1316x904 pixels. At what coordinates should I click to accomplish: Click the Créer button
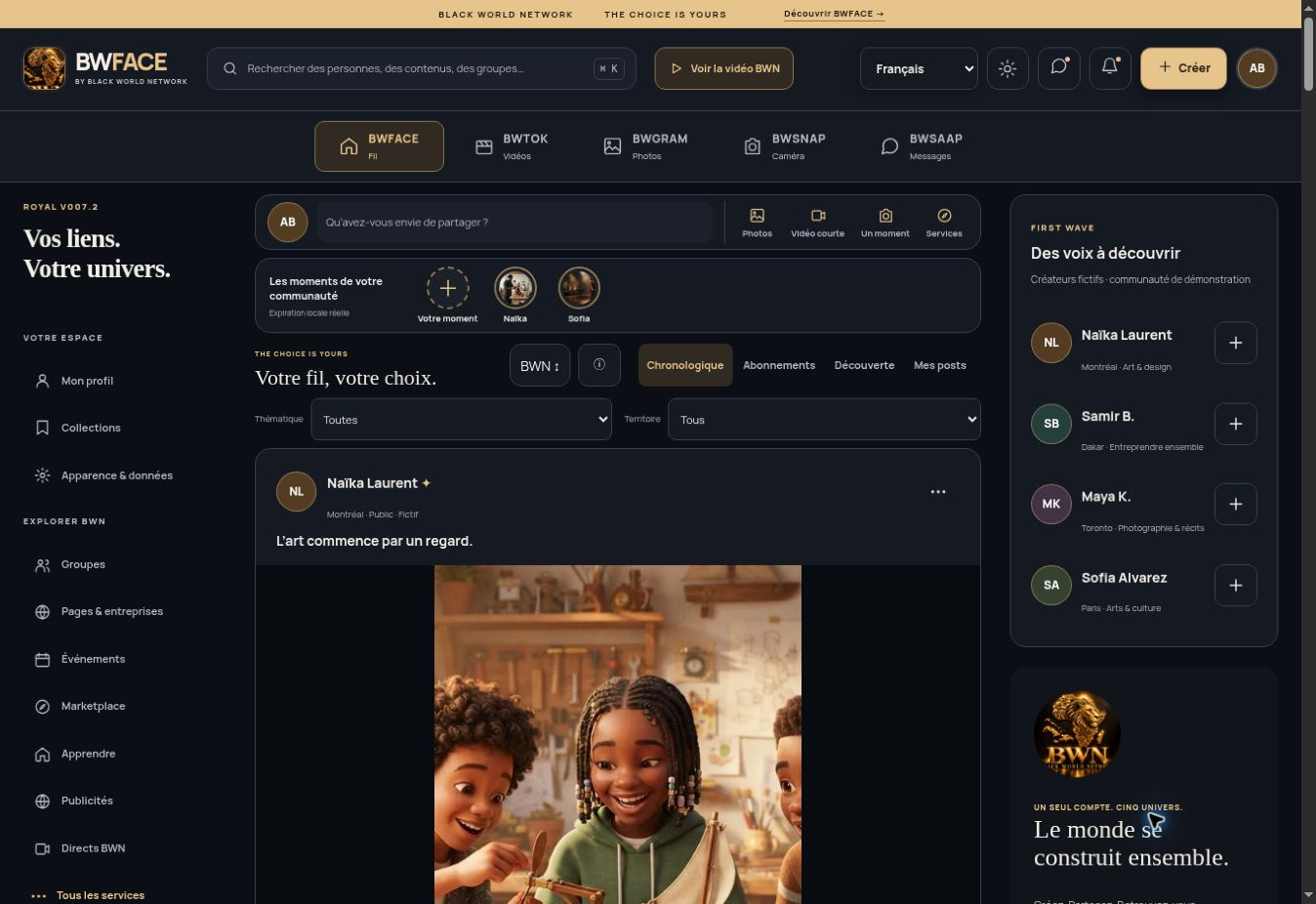point(1183,68)
